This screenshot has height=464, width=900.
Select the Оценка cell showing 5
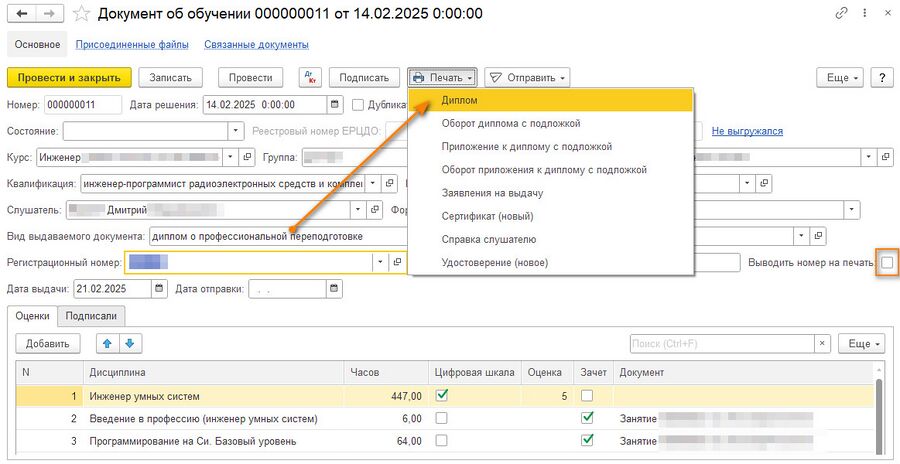(548, 396)
